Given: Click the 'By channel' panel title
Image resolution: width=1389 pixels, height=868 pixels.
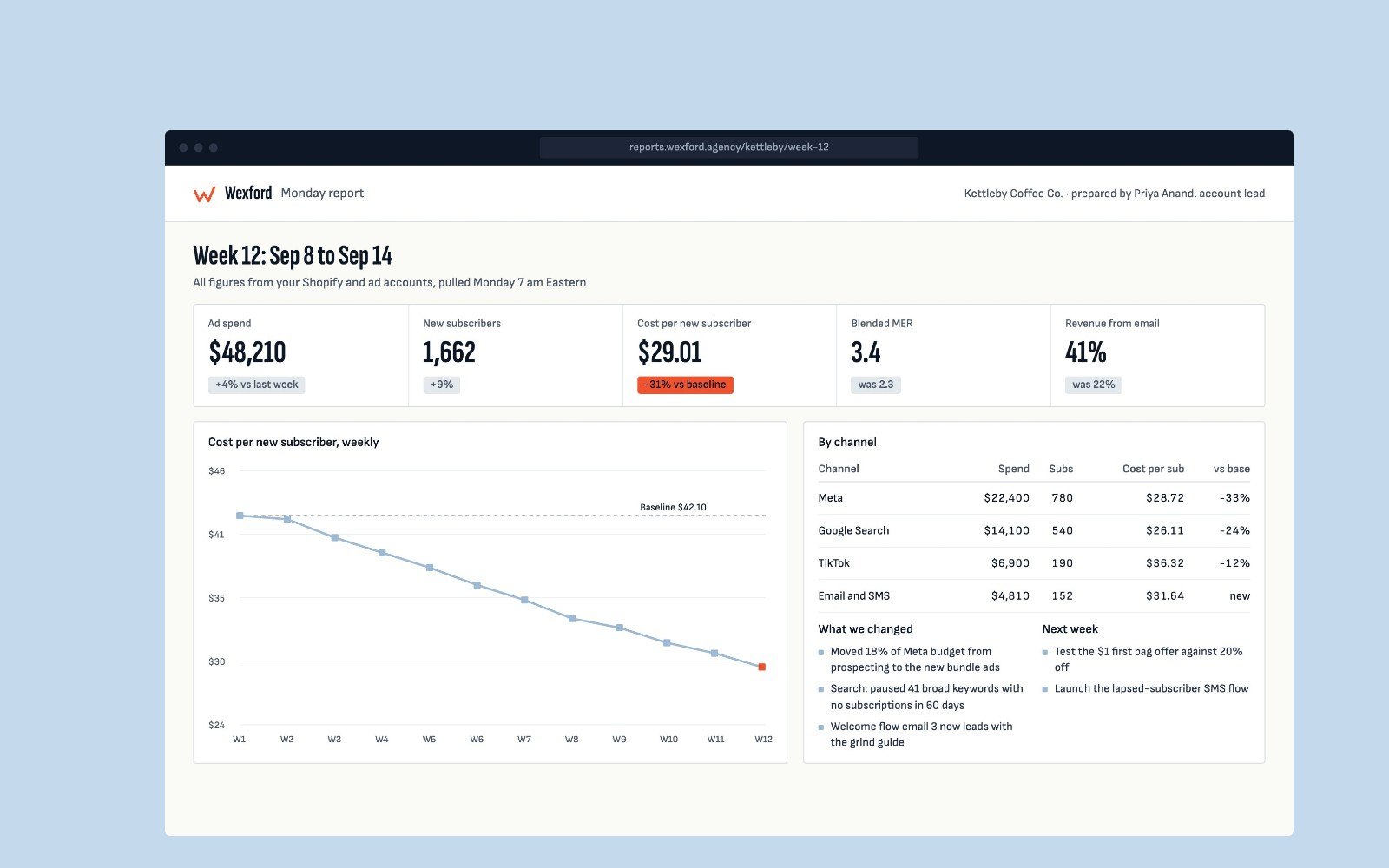Looking at the screenshot, I should pos(847,443).
